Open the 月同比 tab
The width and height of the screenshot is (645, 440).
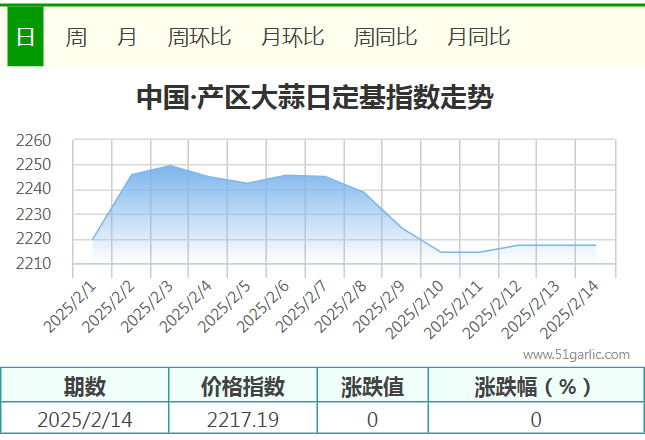point(479,37)
